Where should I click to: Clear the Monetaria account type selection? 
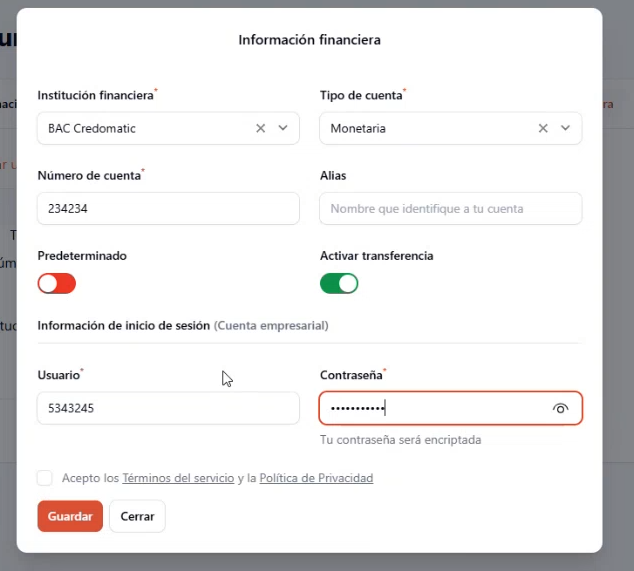(543, 128)
